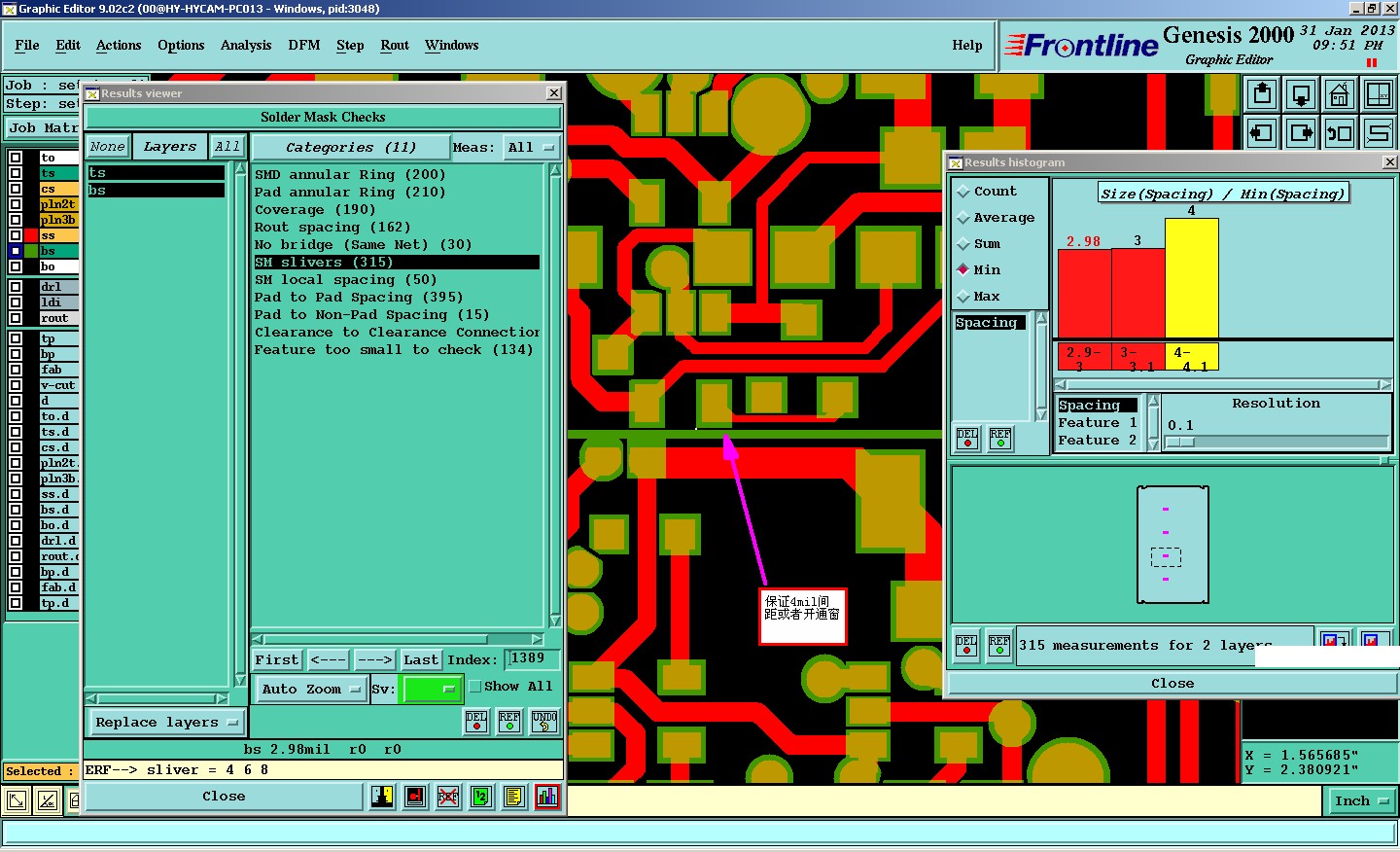Open the DFM menu
Image resolution: width=1400 pixels, height=852 pixels.
304,46
